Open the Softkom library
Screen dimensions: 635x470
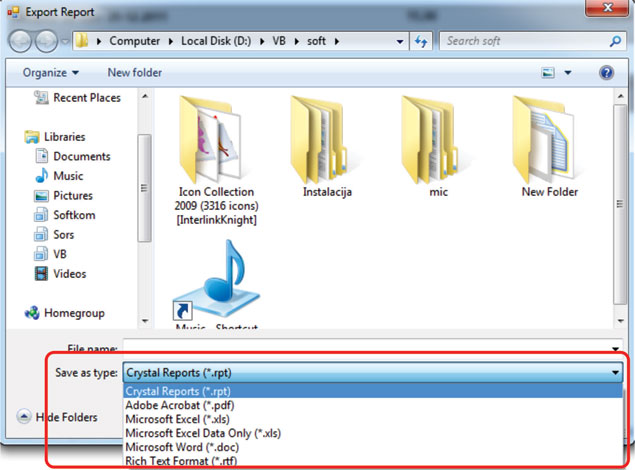click(x=74, y=215)
